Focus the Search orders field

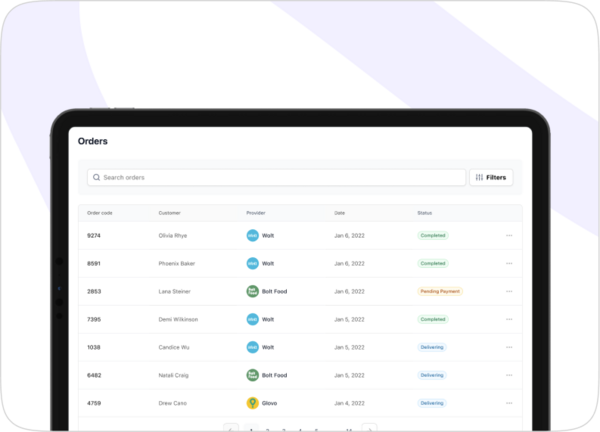pos(280,177)
